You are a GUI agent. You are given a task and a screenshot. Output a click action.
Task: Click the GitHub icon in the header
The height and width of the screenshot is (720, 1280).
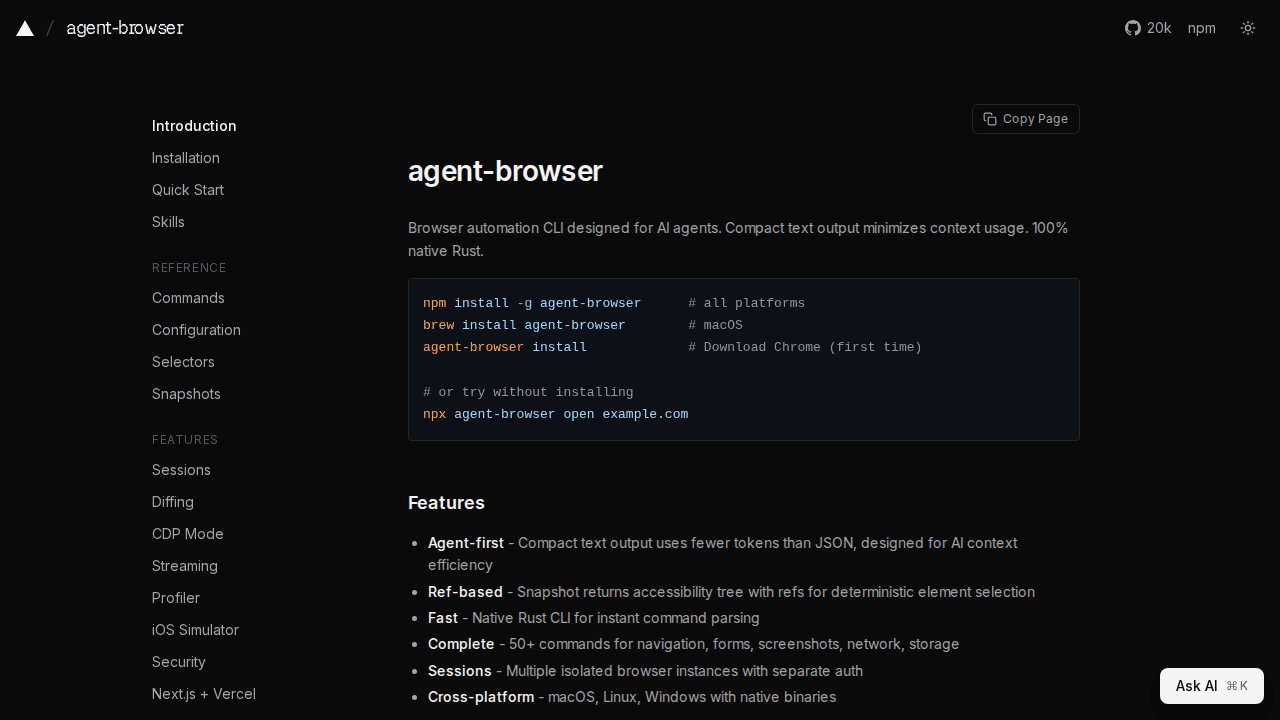click(1132, 28)
